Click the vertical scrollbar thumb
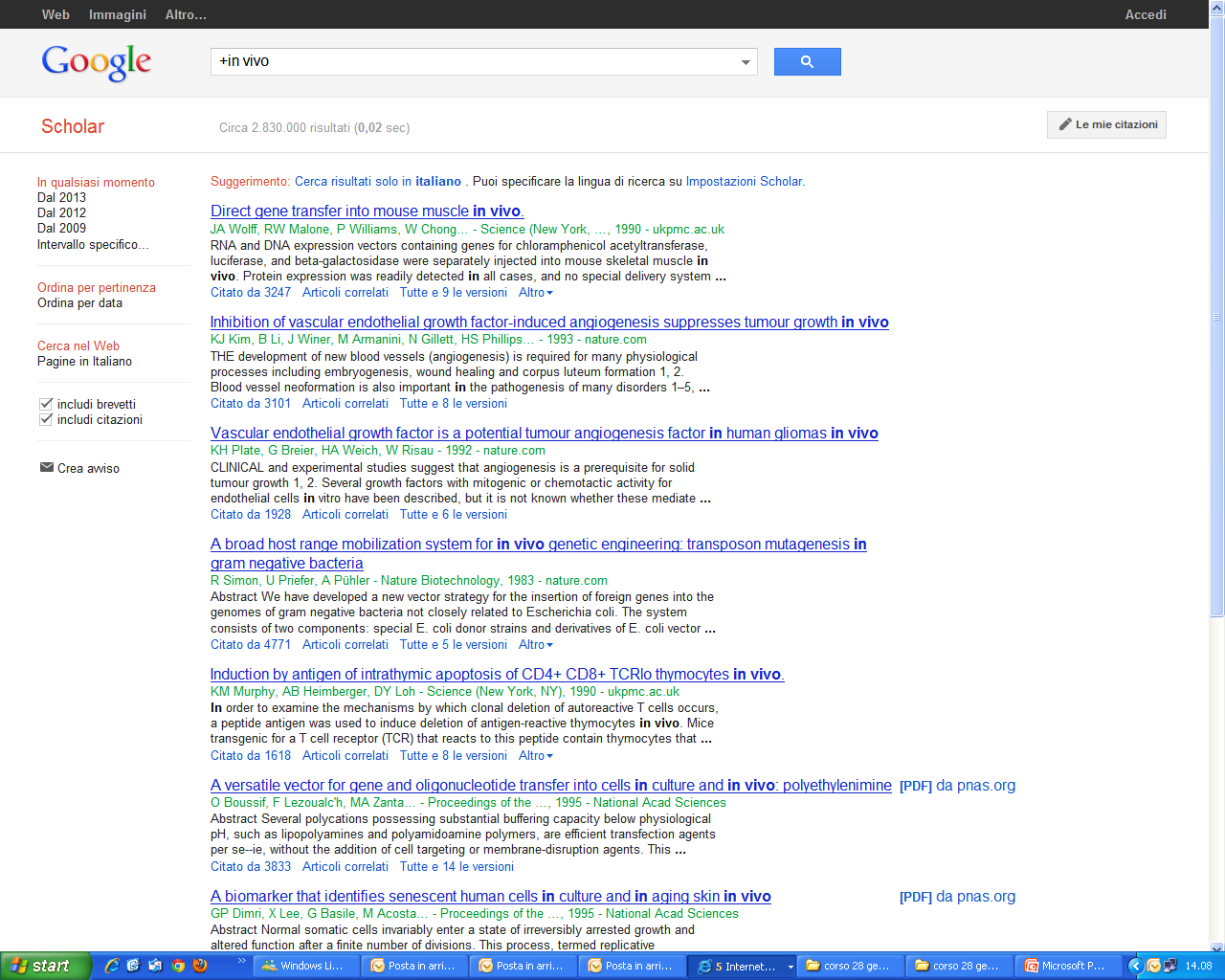Image resolution: width=1225 pixels, height=980 pixels. tap(1217, 316)
